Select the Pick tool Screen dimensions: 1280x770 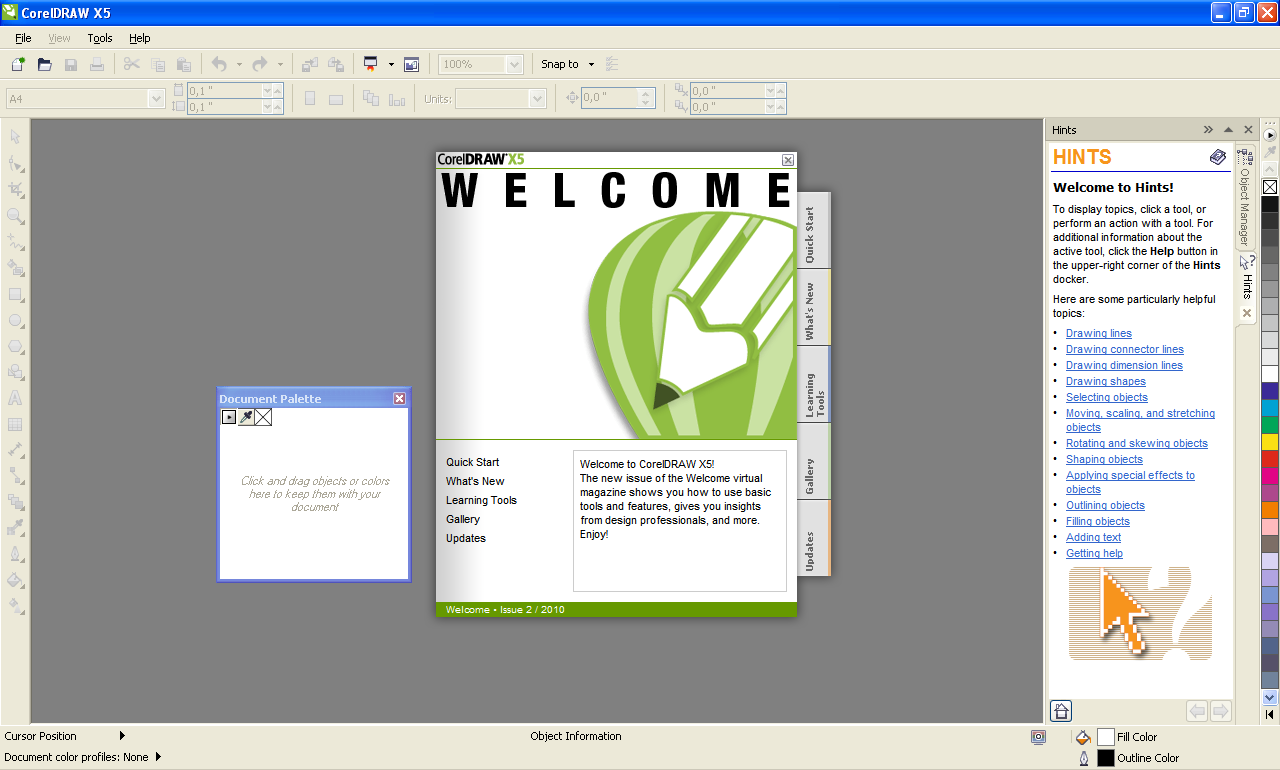[x=15, y=136]
